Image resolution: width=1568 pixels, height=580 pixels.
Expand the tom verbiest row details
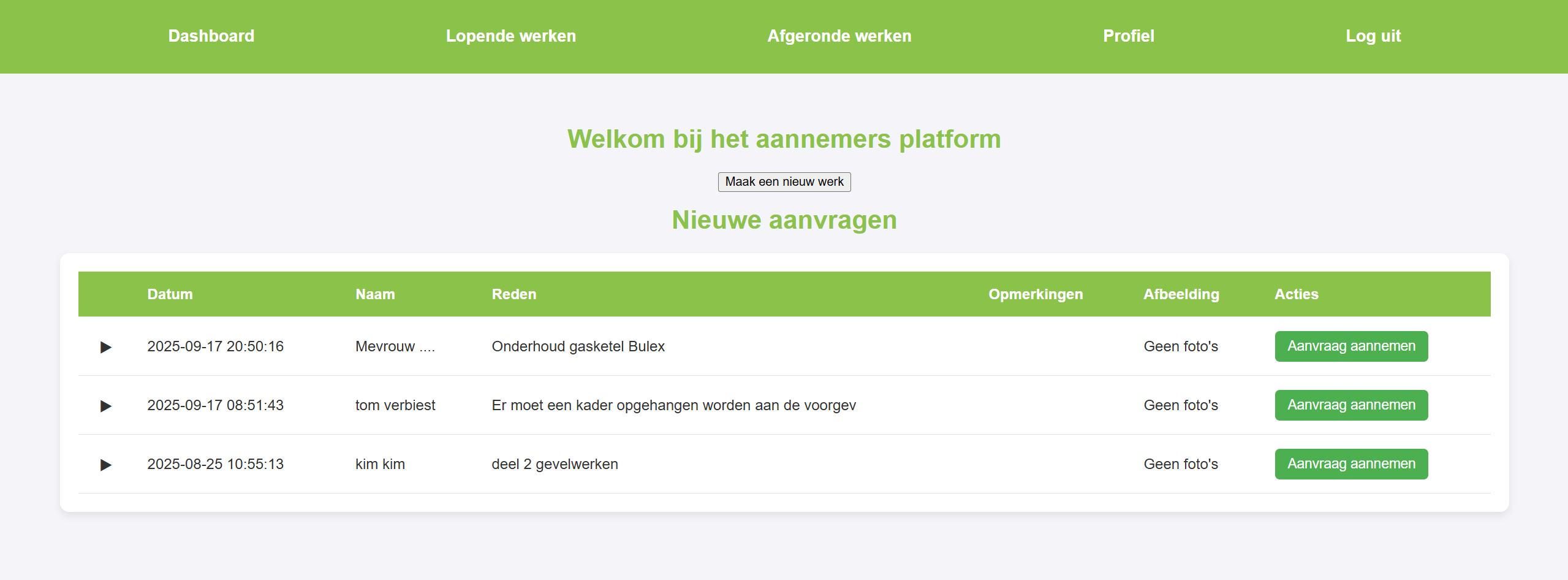point(106,406)
